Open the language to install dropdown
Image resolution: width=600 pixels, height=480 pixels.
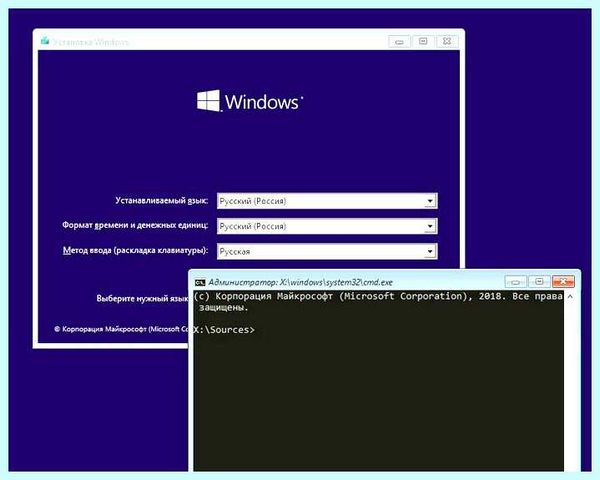point(327,201)
